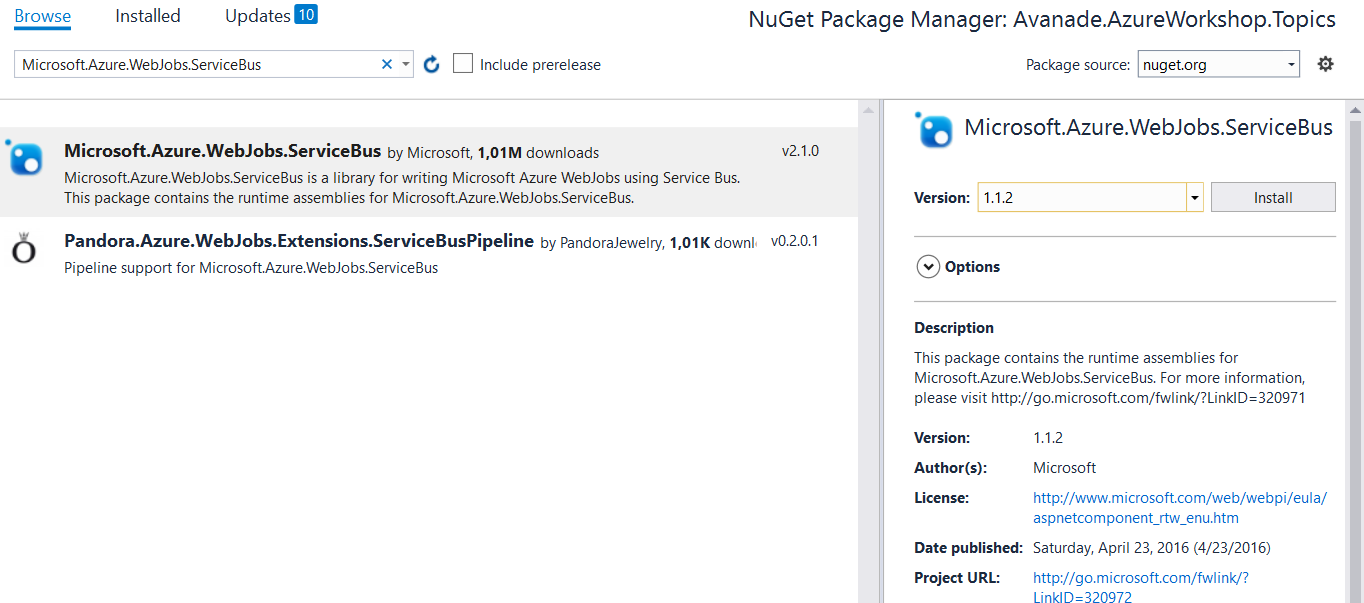Clear the search box text
Image resolution: width=1364 pixels, height=603 pixels.
pos(387,65)
